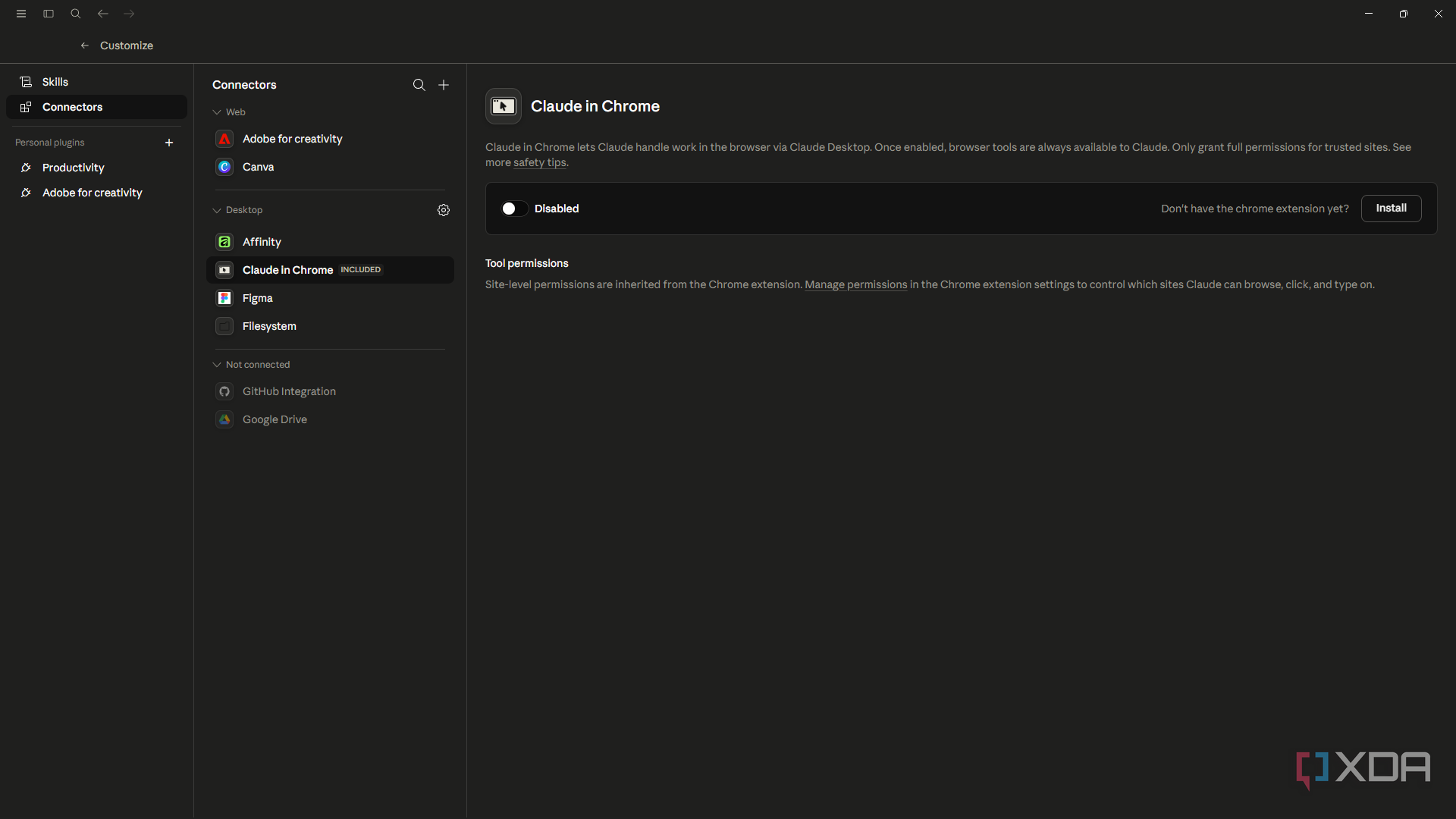Go back with the title bar back arrow
Image resolution: width=1456 pixels, height=819 pixels.
click(x=103, y=14)
